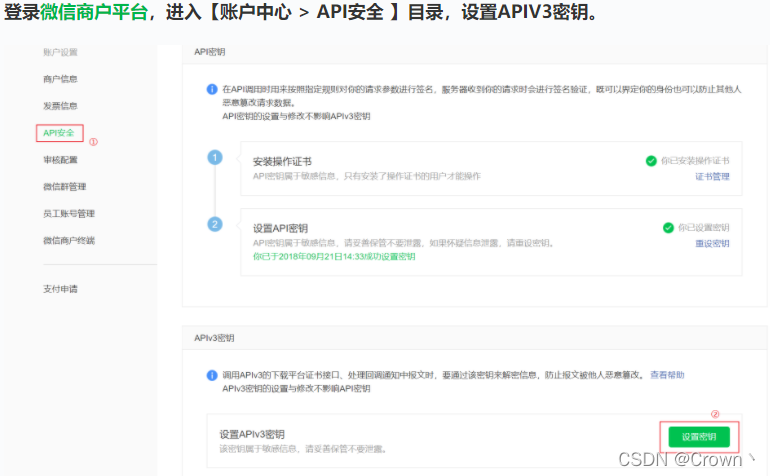Open 微信群管理 in the sidebar
Viewport: 770px width, 476px height.
point(64,187)
